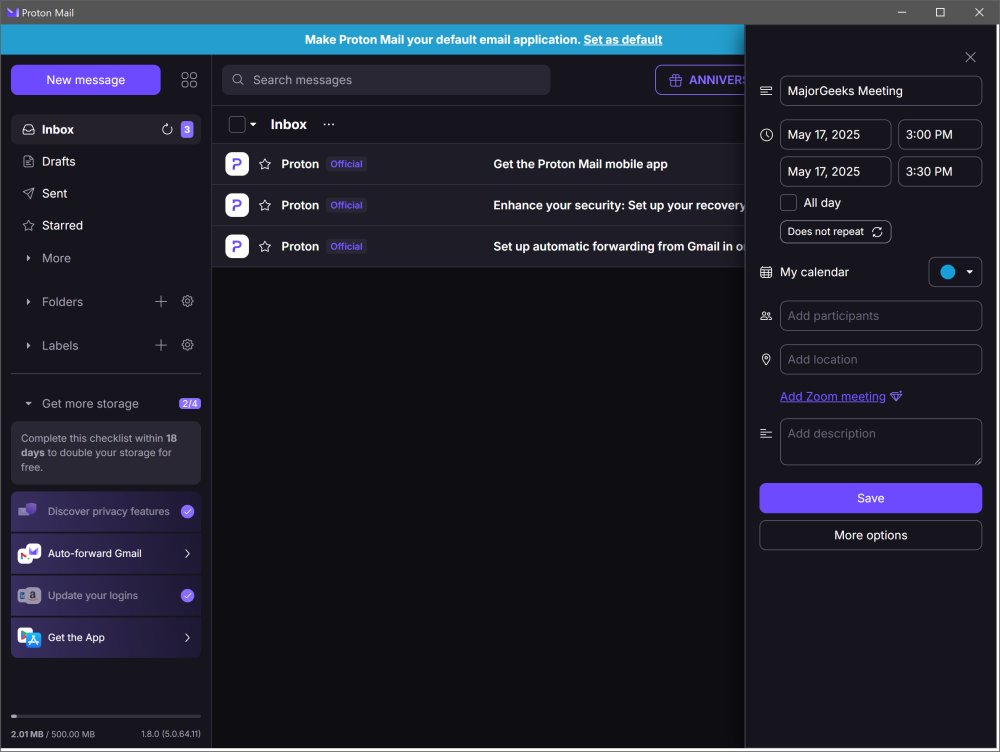This screenshot has width=1000, height=752.
Task: Tick the select all messages checkbox
Action: click(x=237, y=124)
